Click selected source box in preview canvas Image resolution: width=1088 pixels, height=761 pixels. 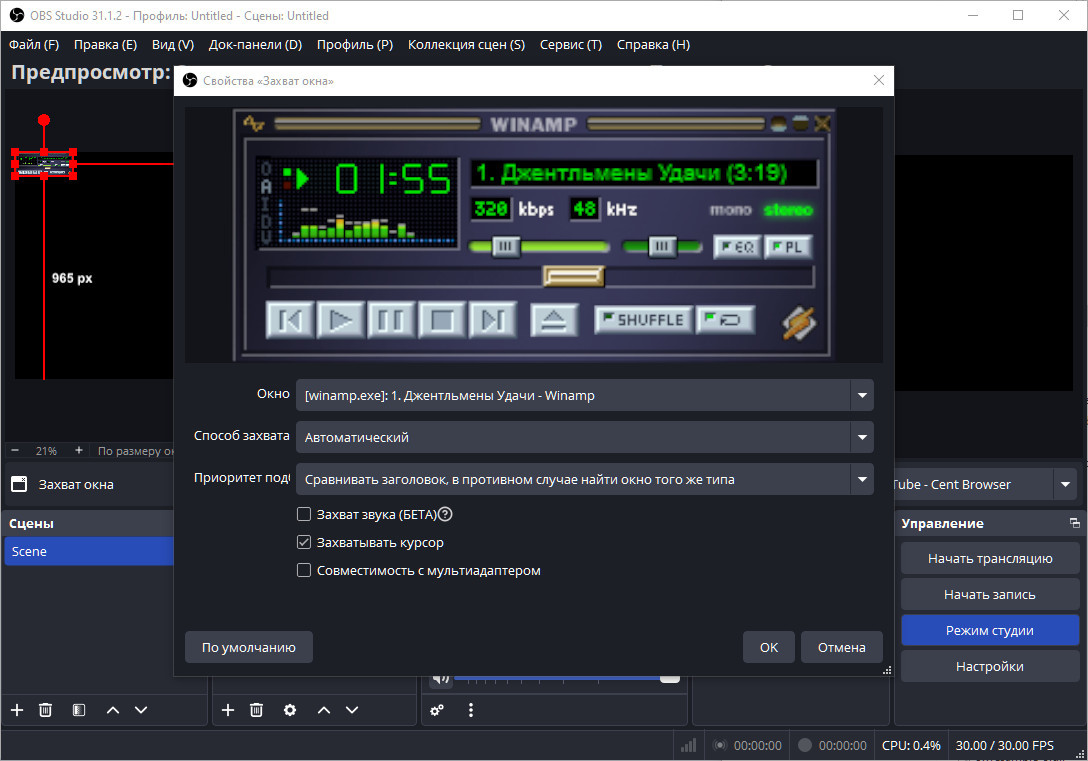coord(44,164)
